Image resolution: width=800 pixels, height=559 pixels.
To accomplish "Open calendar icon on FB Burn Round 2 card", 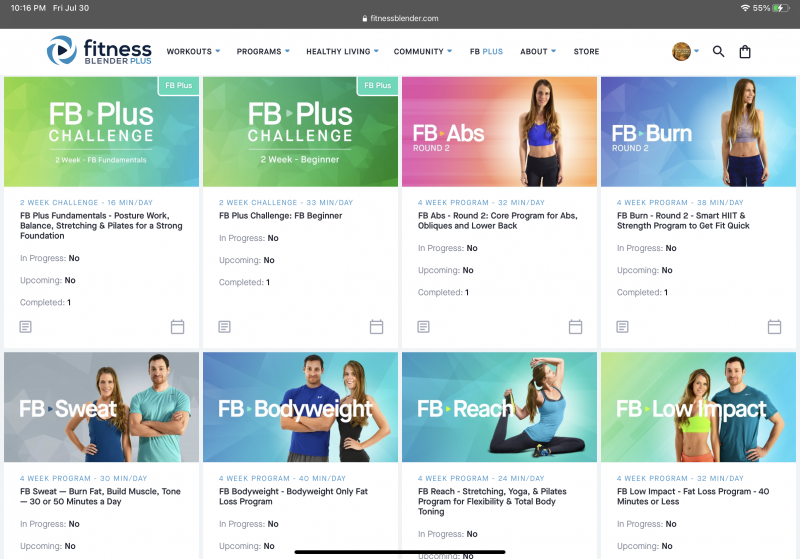I will (x=774, y=326).
